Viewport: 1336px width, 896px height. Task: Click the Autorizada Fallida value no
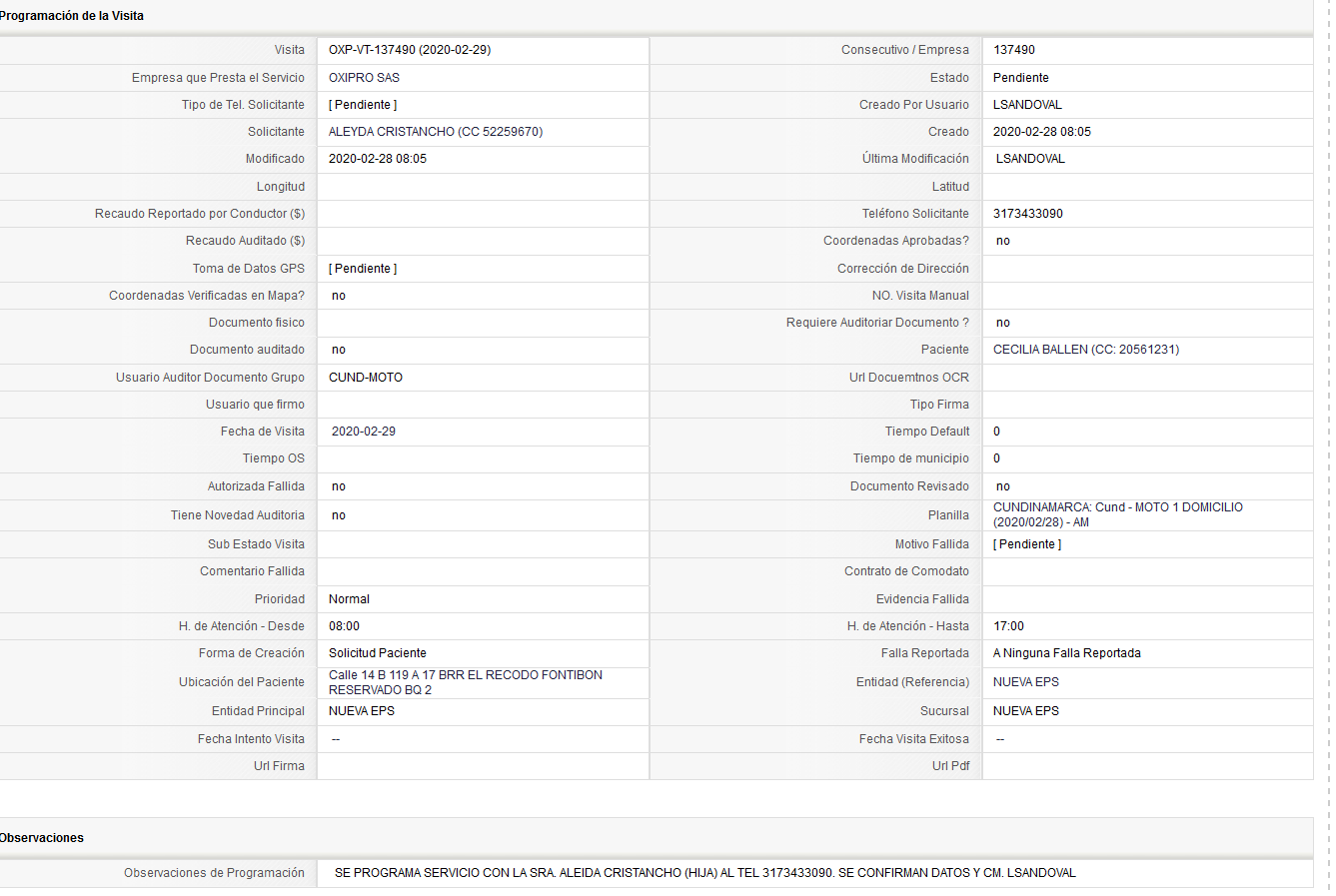click(x=339, y=486)
